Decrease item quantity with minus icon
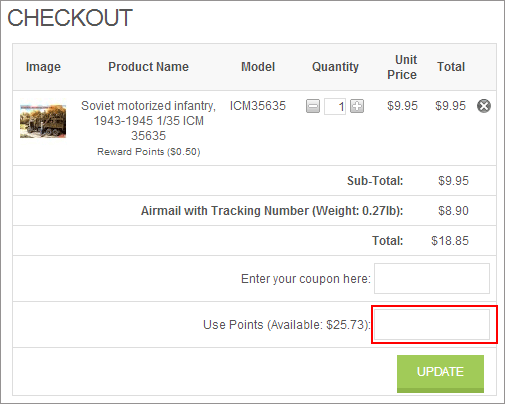The height and width of the screenshot is (404, 505). (313, 106)
